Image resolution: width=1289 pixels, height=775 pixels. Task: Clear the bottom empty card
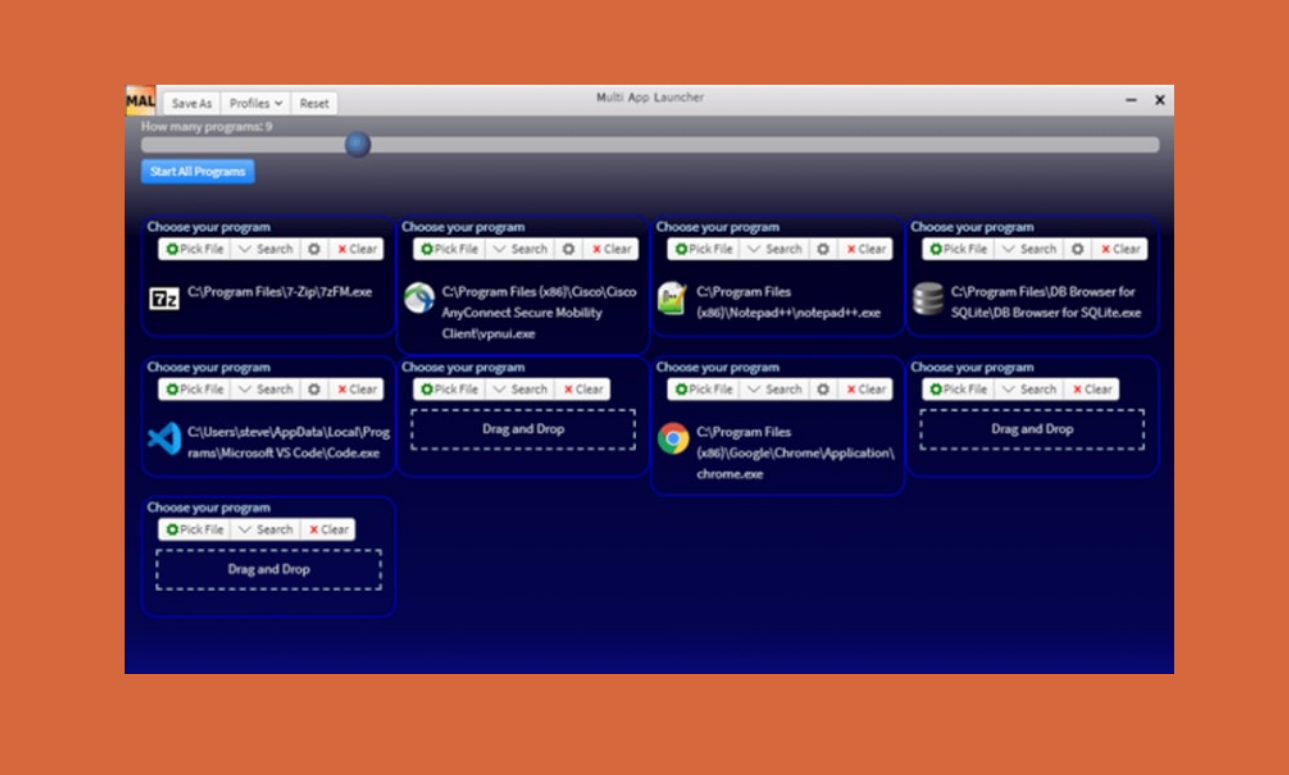pos(328,529)
